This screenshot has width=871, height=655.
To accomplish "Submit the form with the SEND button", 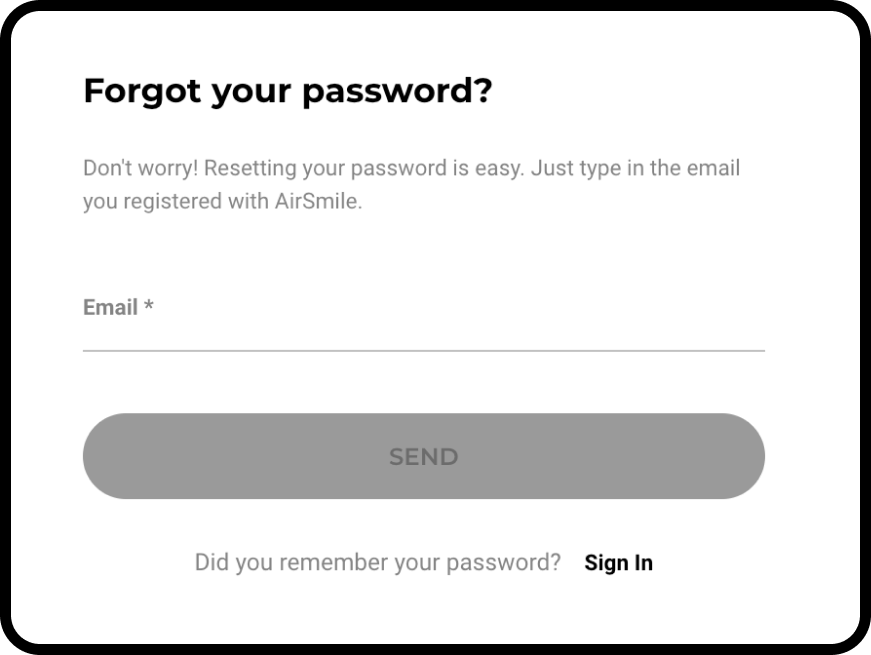I will pyautogui.click(x=423, y=456).
